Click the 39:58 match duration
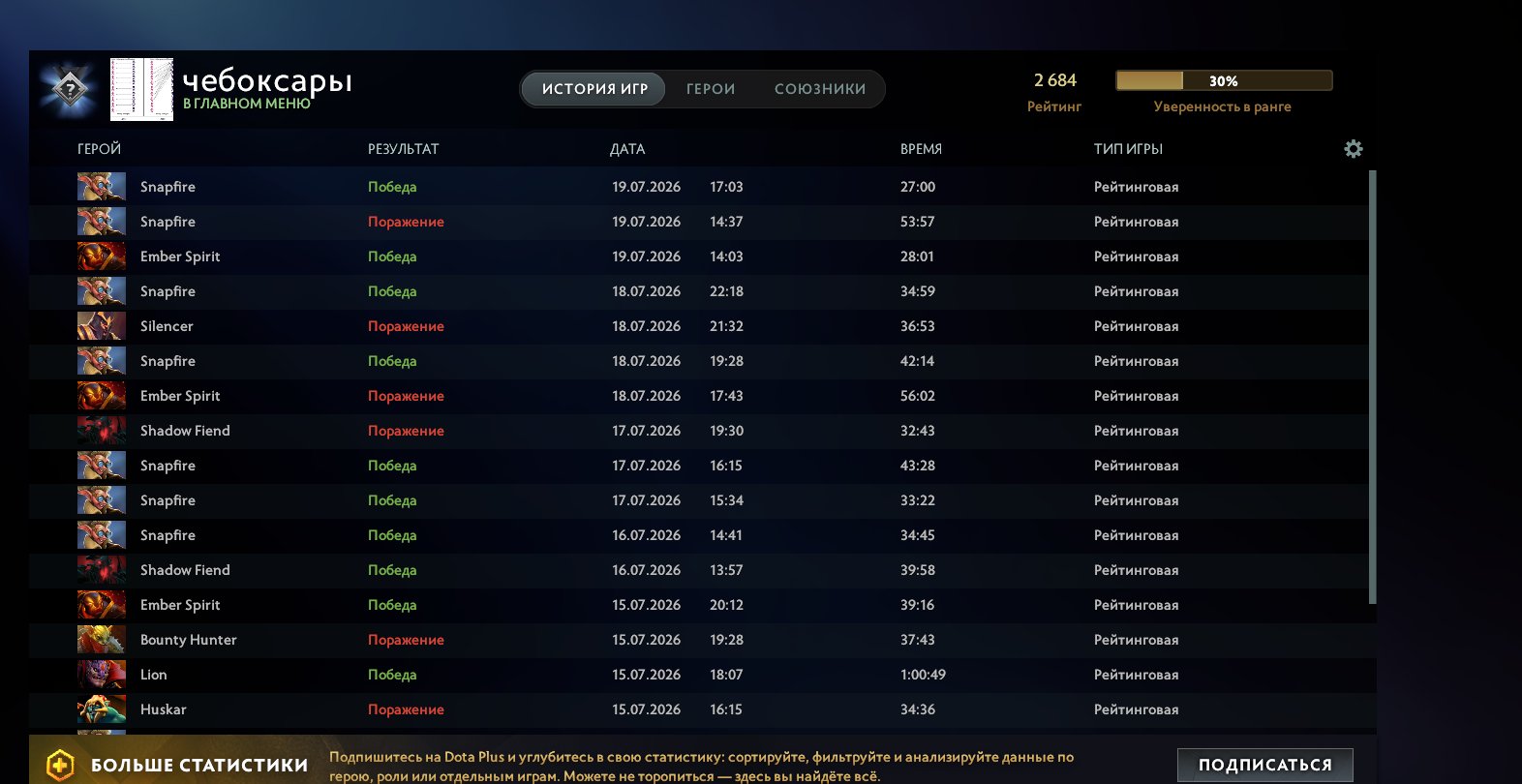The height and width of the screenshot is (784, 1522). [x=918, y=570]
